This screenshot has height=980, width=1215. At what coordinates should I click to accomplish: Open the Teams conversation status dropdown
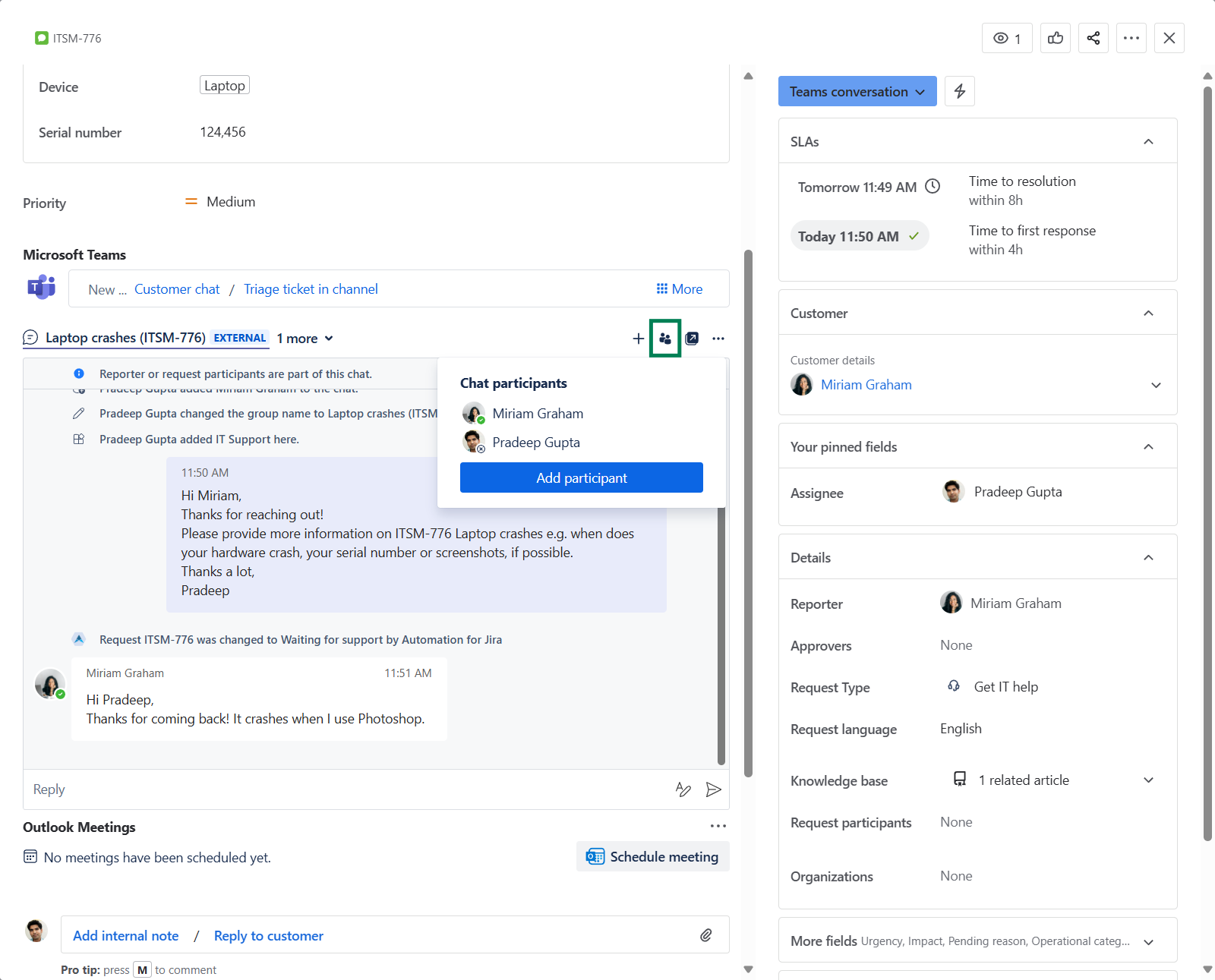[x=857, y=91]
